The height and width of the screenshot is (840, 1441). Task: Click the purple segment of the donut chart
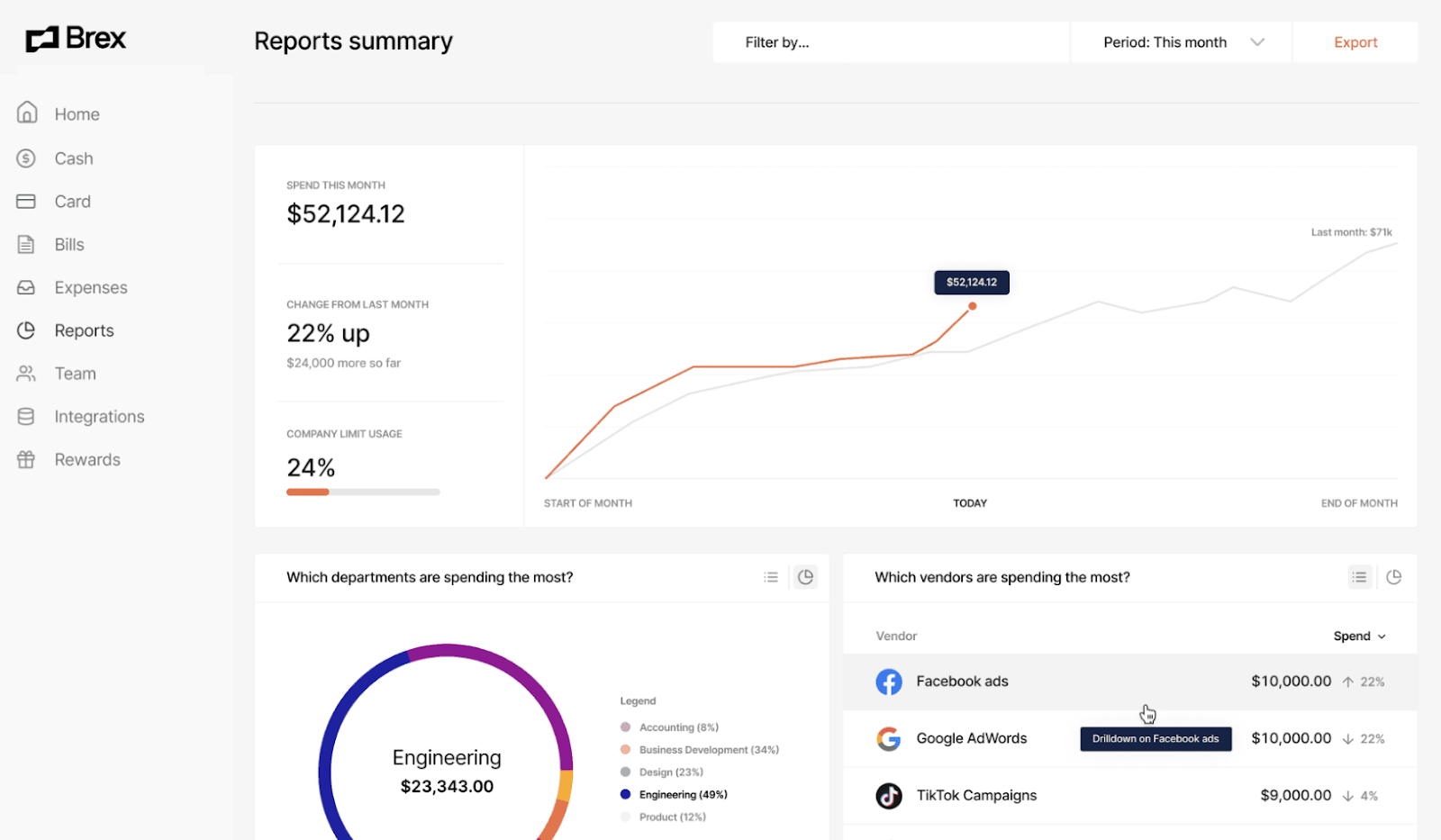[527, 681]
